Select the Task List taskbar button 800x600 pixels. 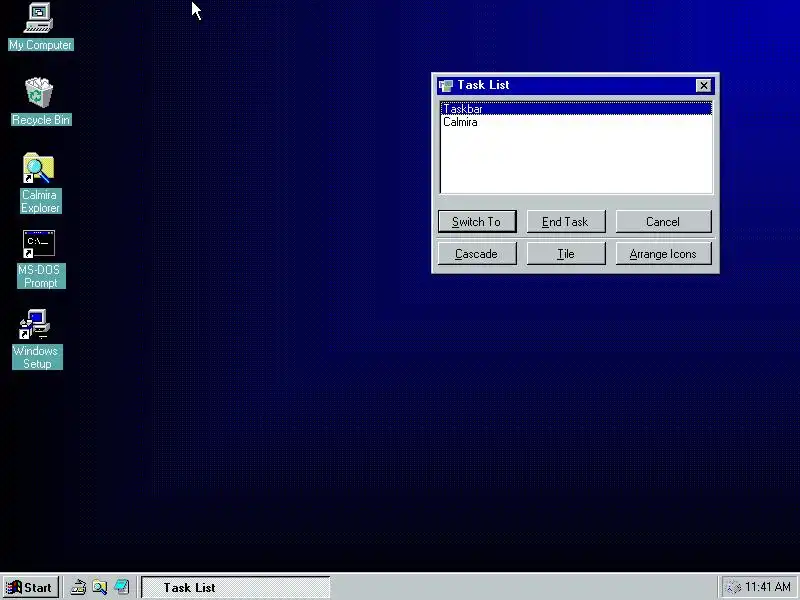(236, 587)
